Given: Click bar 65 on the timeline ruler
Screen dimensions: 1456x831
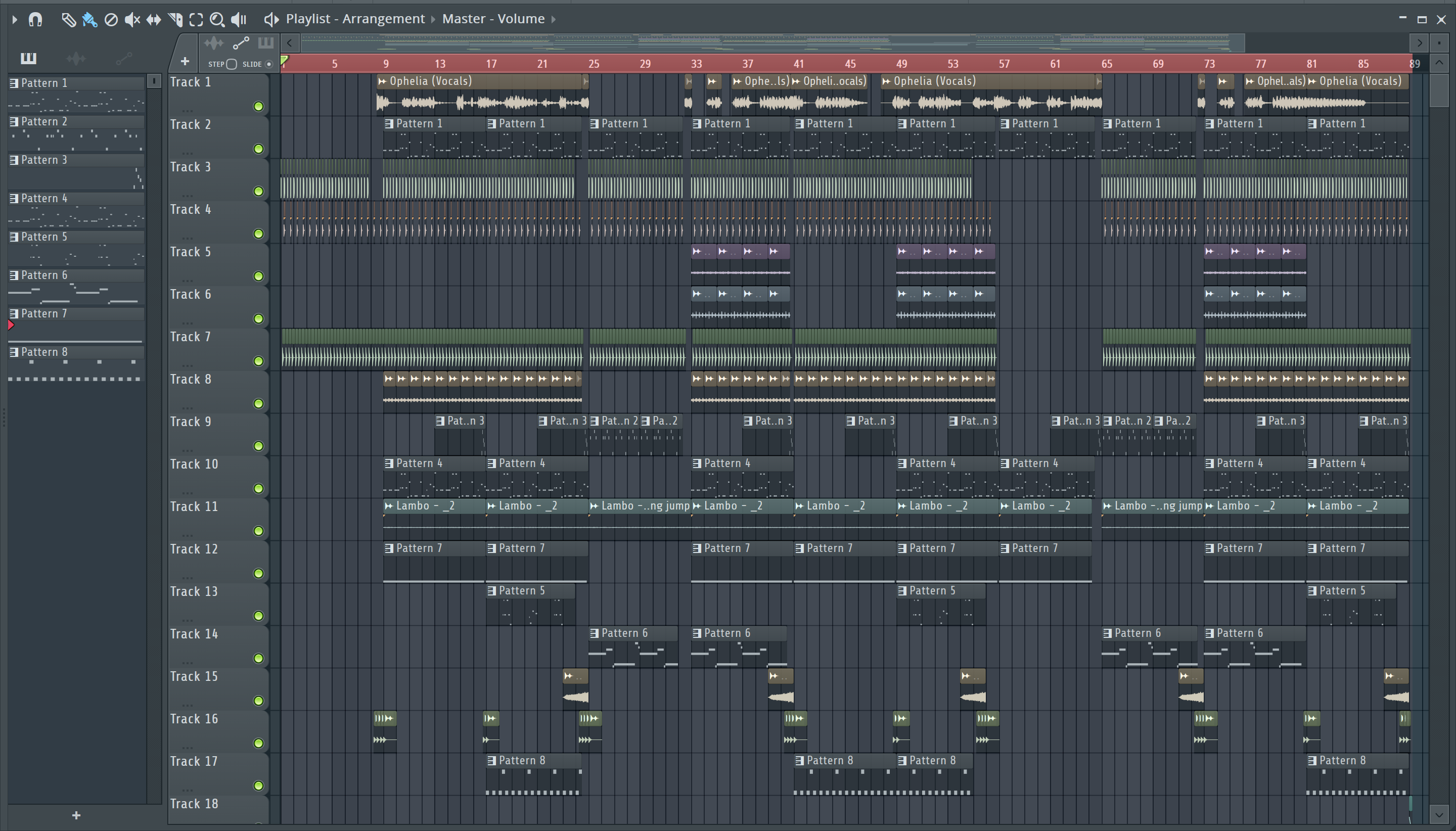Looking at the screenshot, I should [1107, 64].
